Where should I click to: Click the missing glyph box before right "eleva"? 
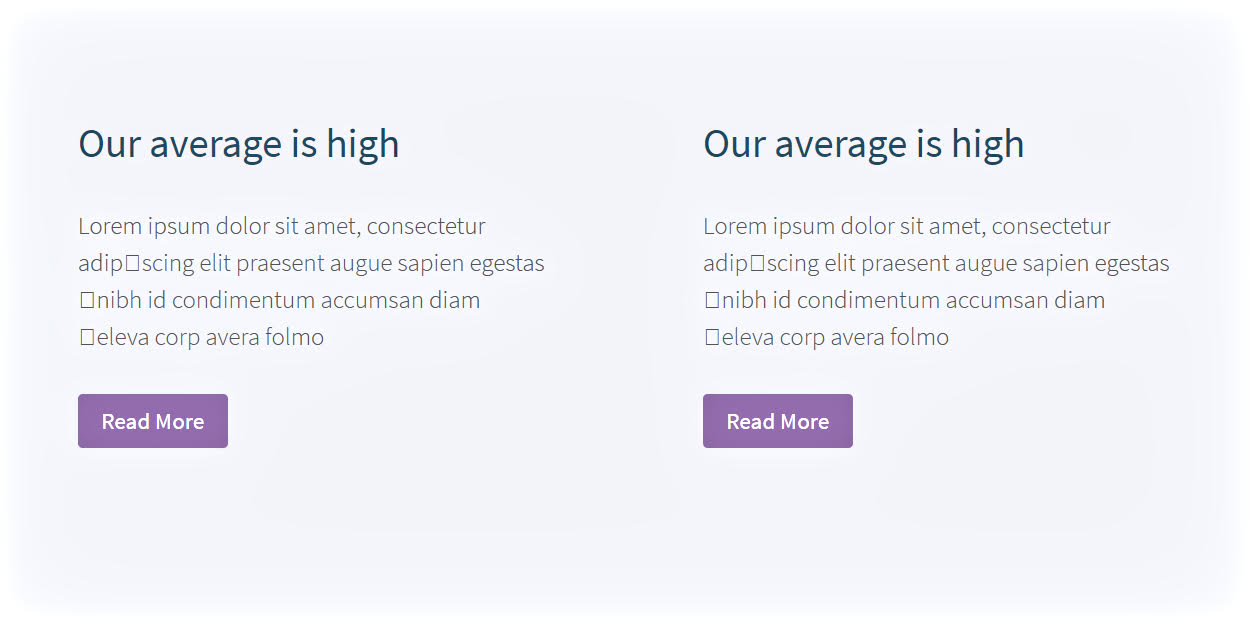pos(712,338)
